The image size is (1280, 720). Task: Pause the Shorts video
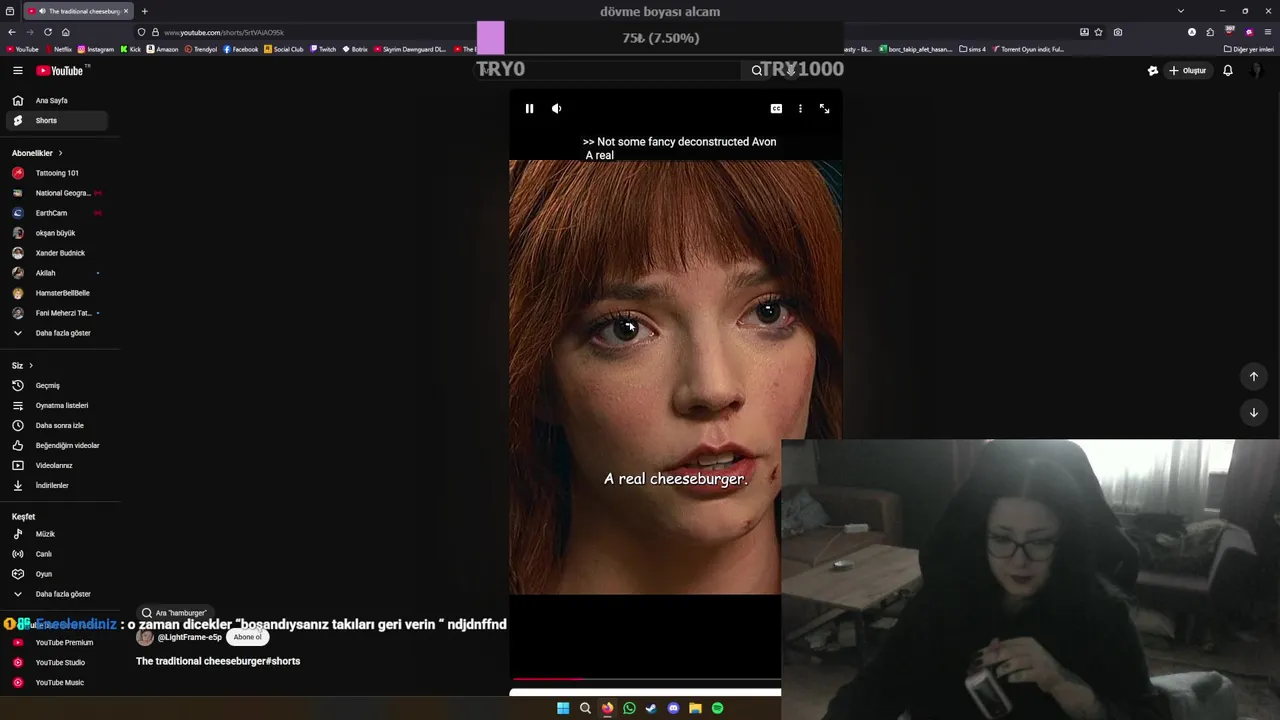click(x=529, y=109)
